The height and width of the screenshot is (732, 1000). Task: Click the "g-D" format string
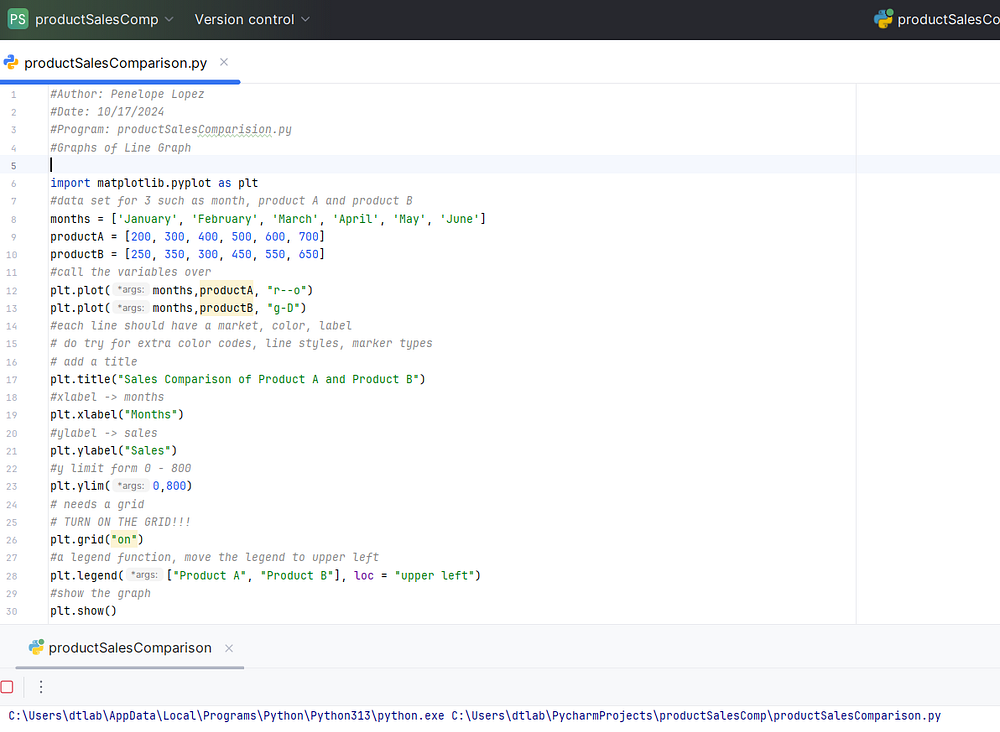coord(283,308)
